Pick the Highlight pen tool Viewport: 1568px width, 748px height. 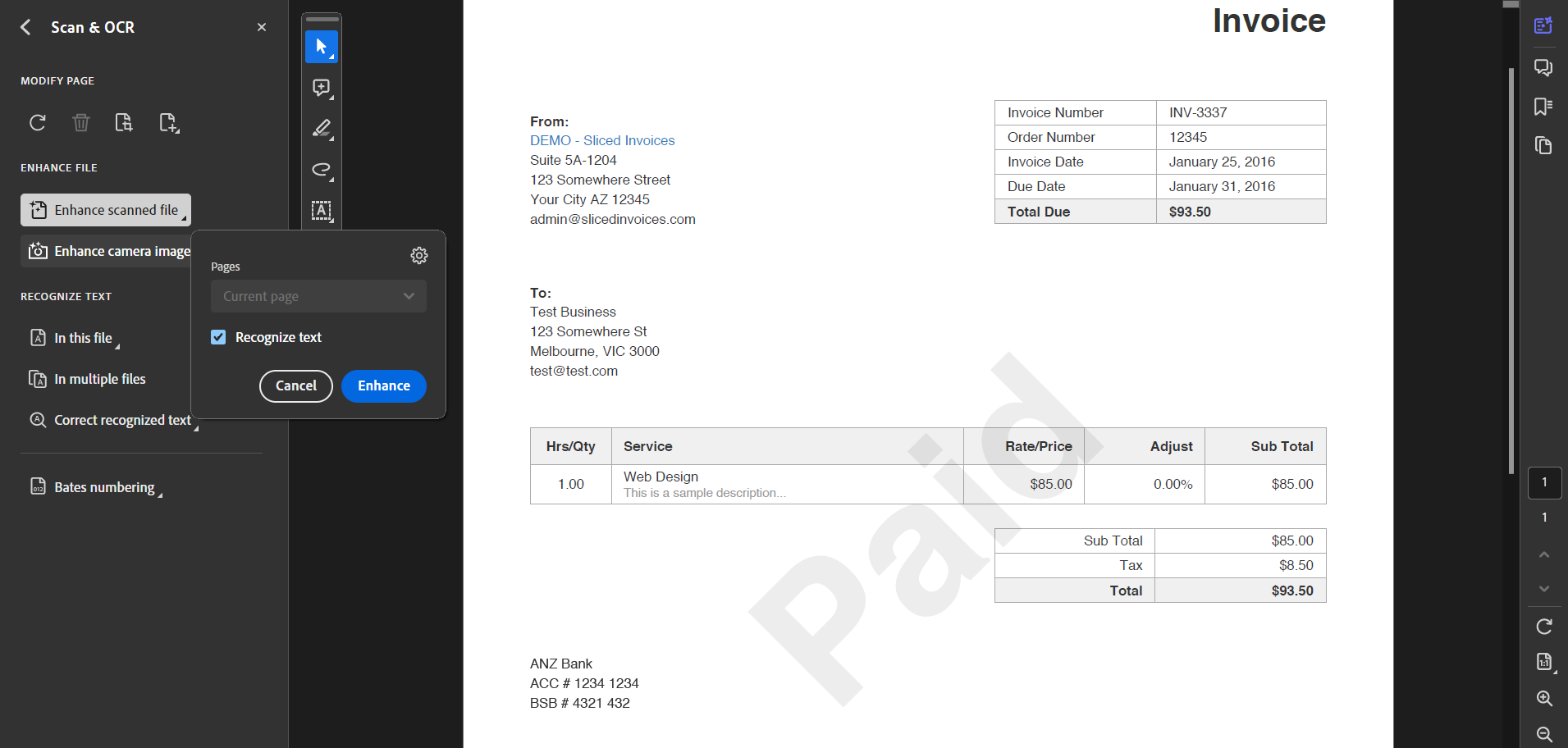click(x=321, y=129)
